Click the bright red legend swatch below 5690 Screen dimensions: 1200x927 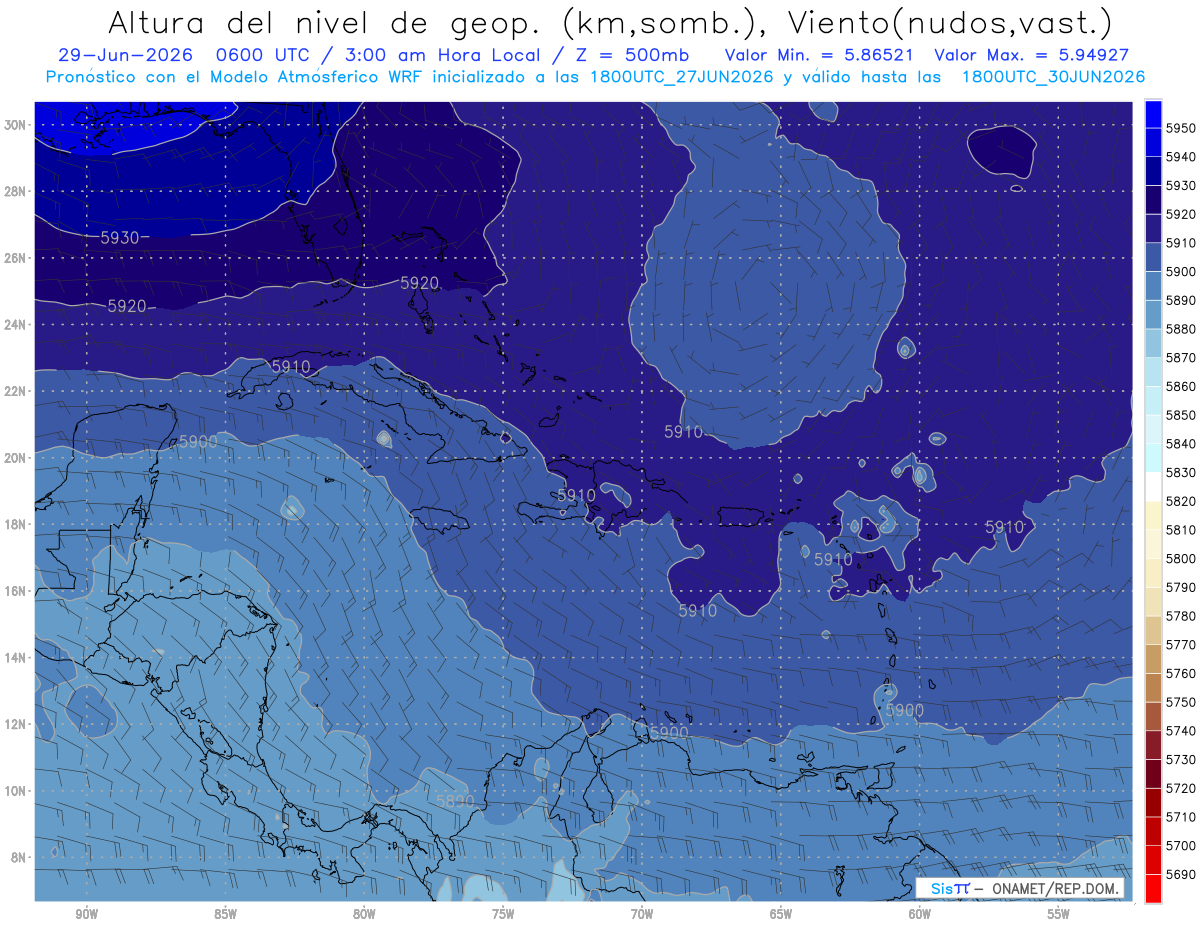[1153, 888]
